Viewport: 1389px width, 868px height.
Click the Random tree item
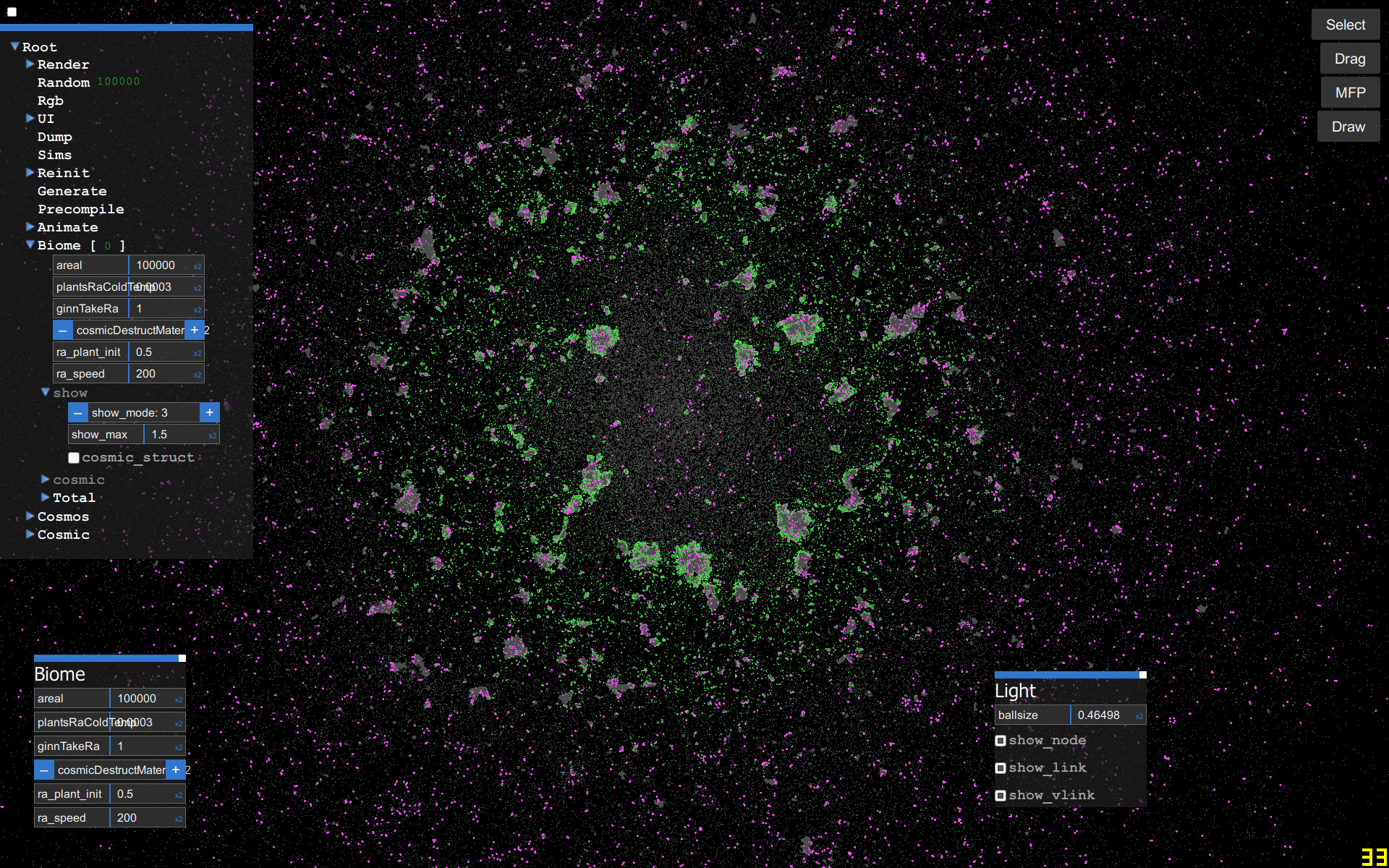tap(64, 82)
